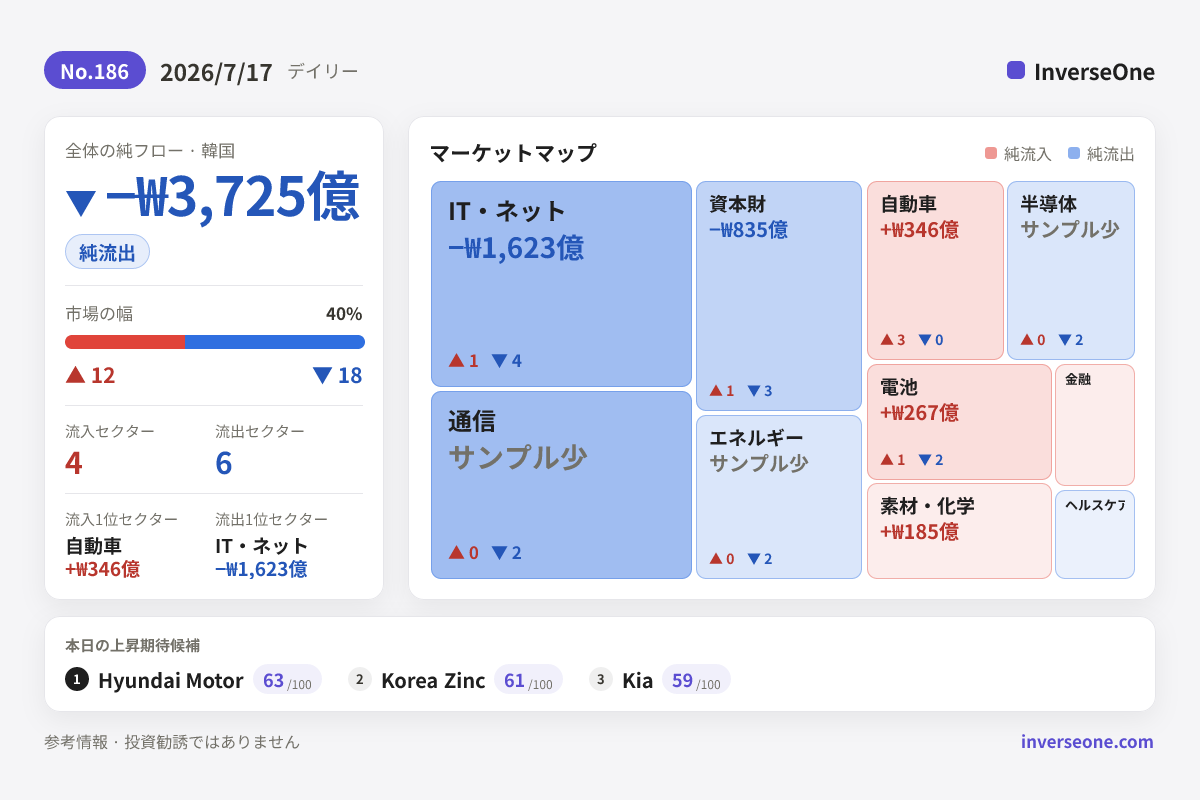1200x800 pixels.
Task: Click the InverseOne brand name
Action: tap(1094, 72)
